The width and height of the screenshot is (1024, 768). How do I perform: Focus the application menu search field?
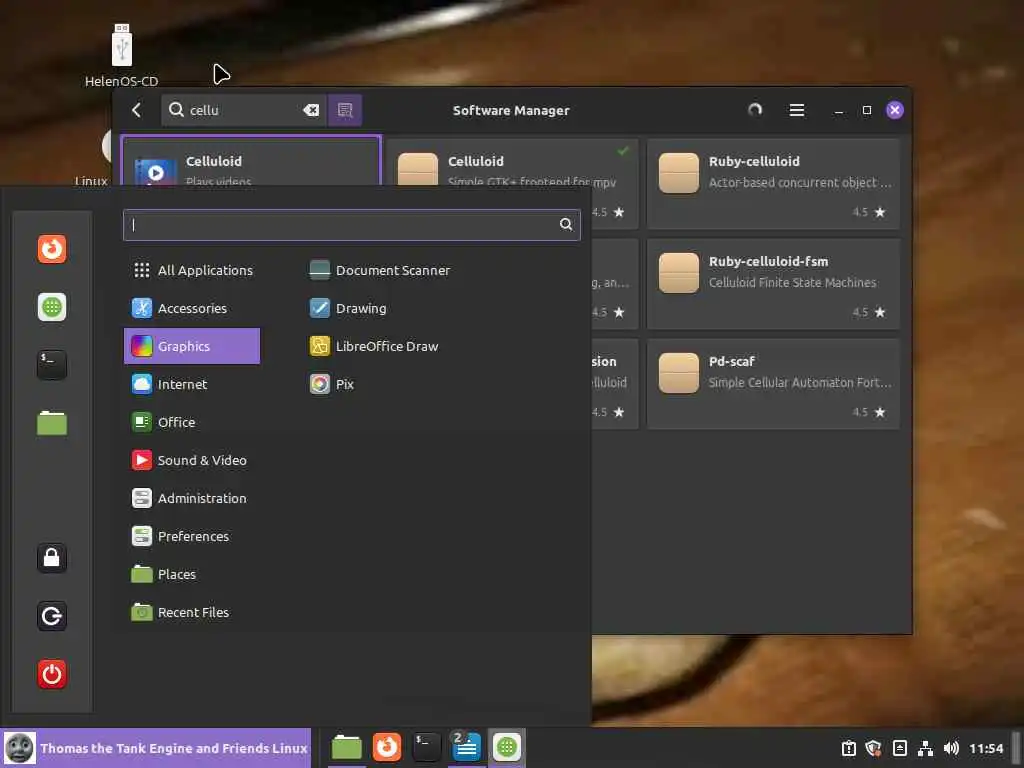pos(351,225)
